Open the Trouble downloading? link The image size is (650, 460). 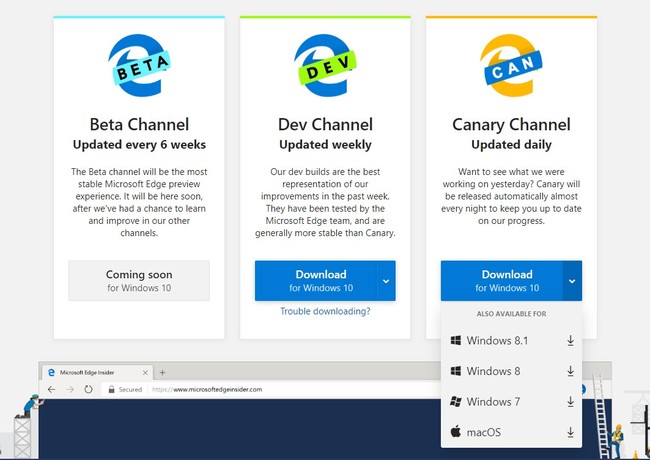(325, 311)
